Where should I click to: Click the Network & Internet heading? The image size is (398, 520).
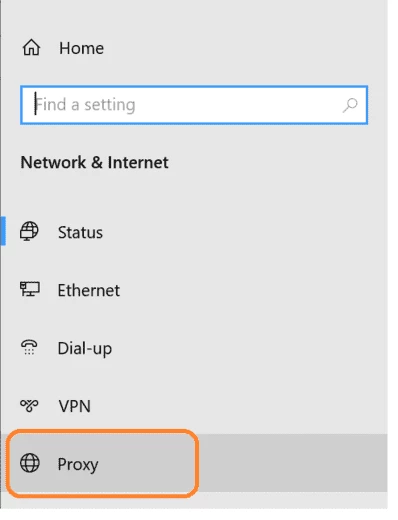[94, 163]
